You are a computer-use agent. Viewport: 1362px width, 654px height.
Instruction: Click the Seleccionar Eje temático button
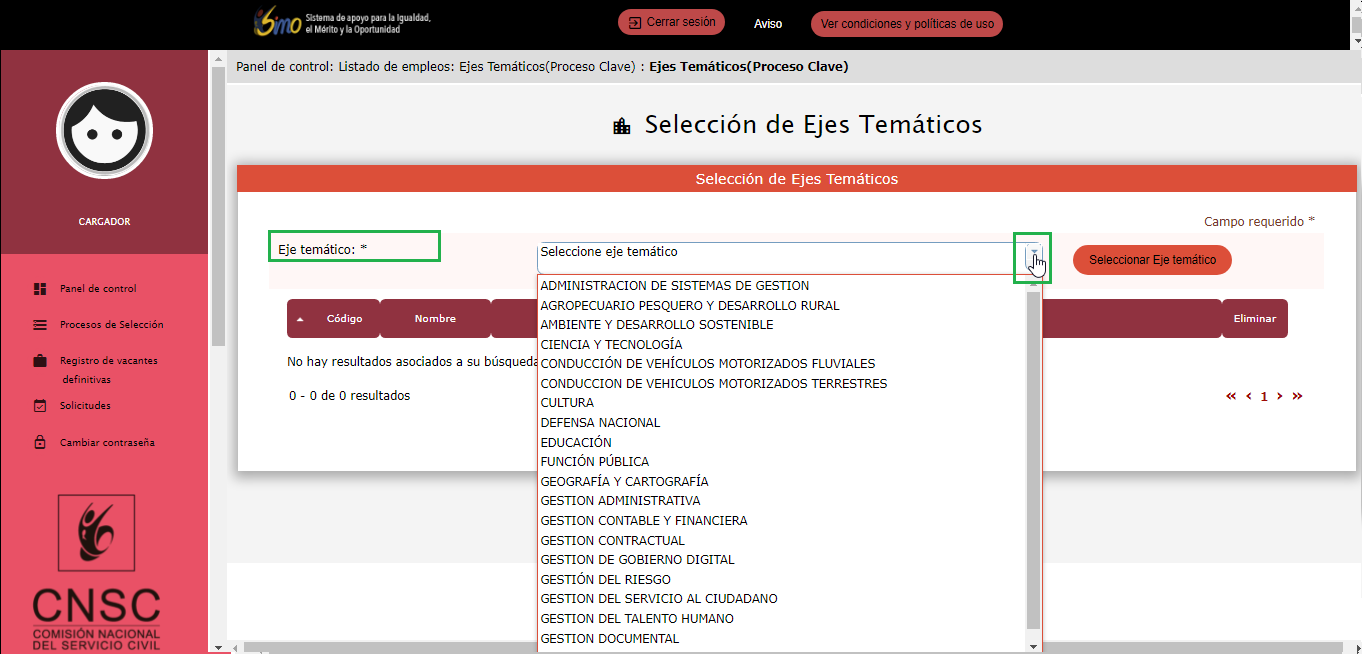coord(1152,260)
